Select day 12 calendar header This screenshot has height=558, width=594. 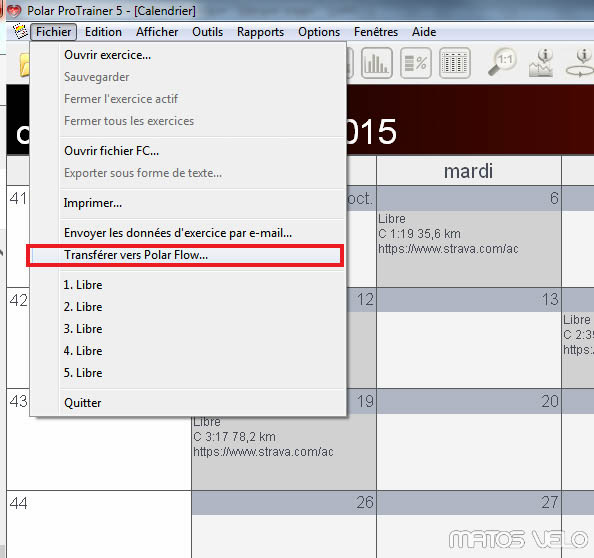coord(361,300)
